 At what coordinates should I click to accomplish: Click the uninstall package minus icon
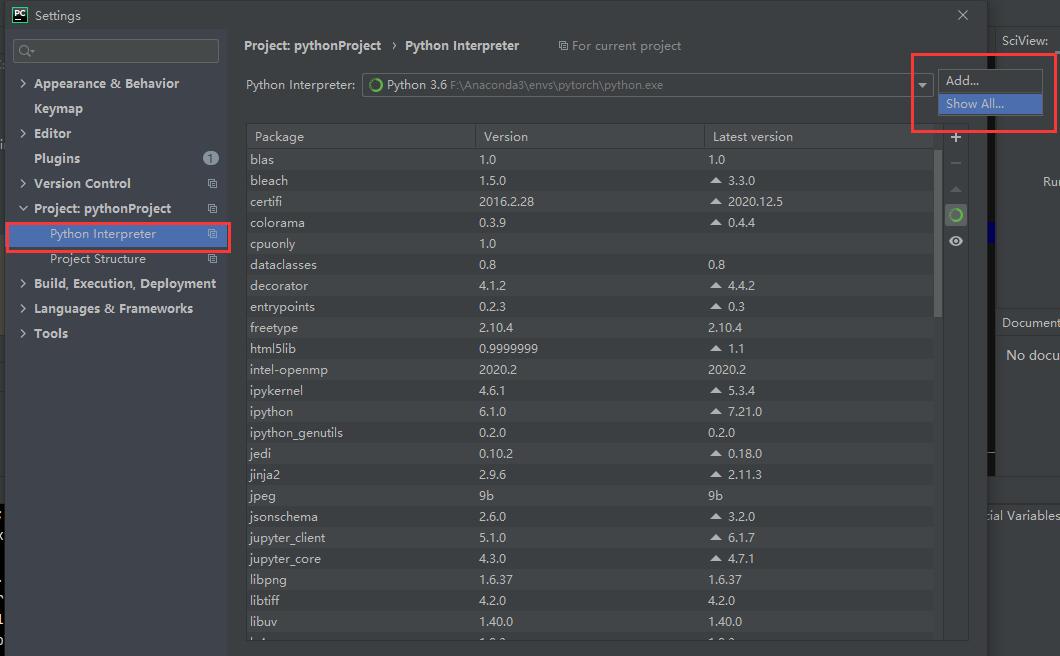(x=955, y=162)
